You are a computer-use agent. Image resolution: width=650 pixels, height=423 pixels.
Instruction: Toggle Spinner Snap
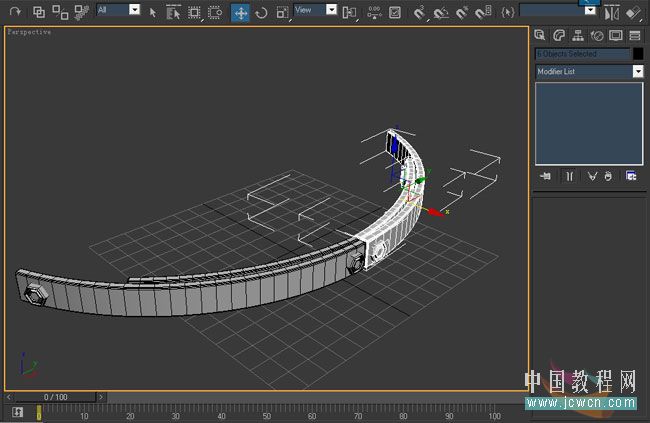click(483, 12)
